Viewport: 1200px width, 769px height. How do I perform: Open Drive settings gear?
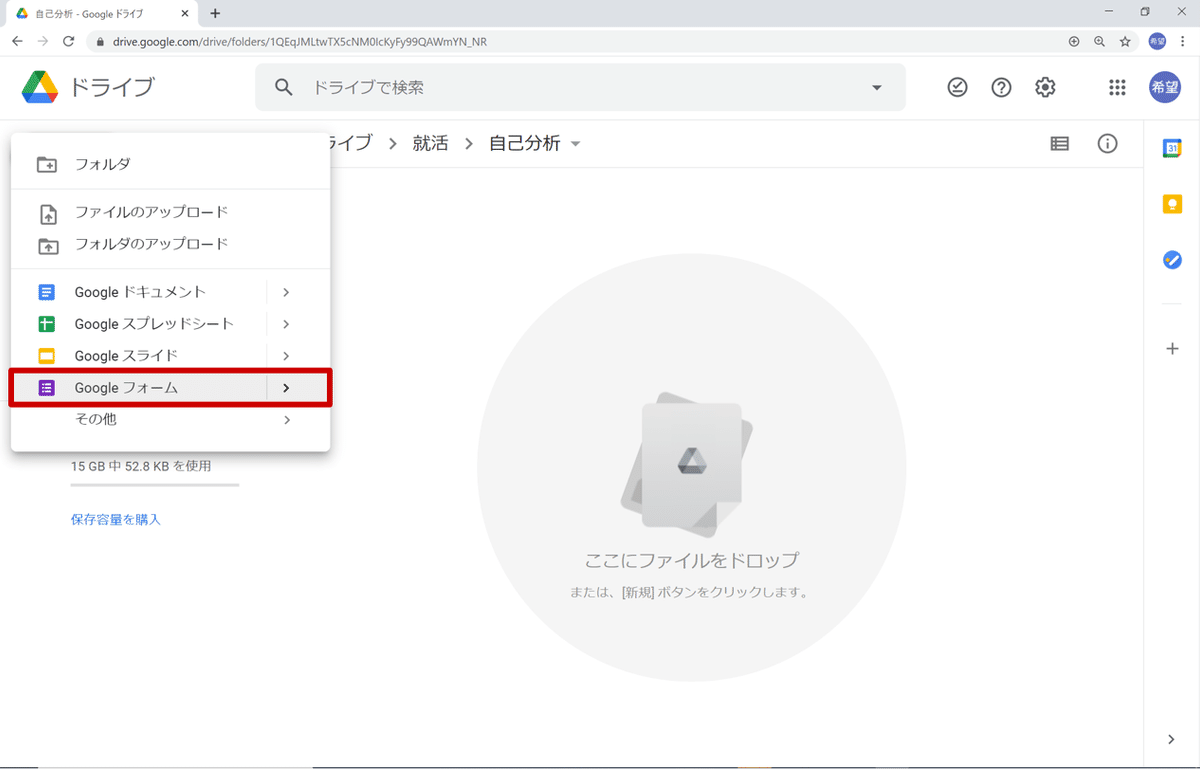1045,87
